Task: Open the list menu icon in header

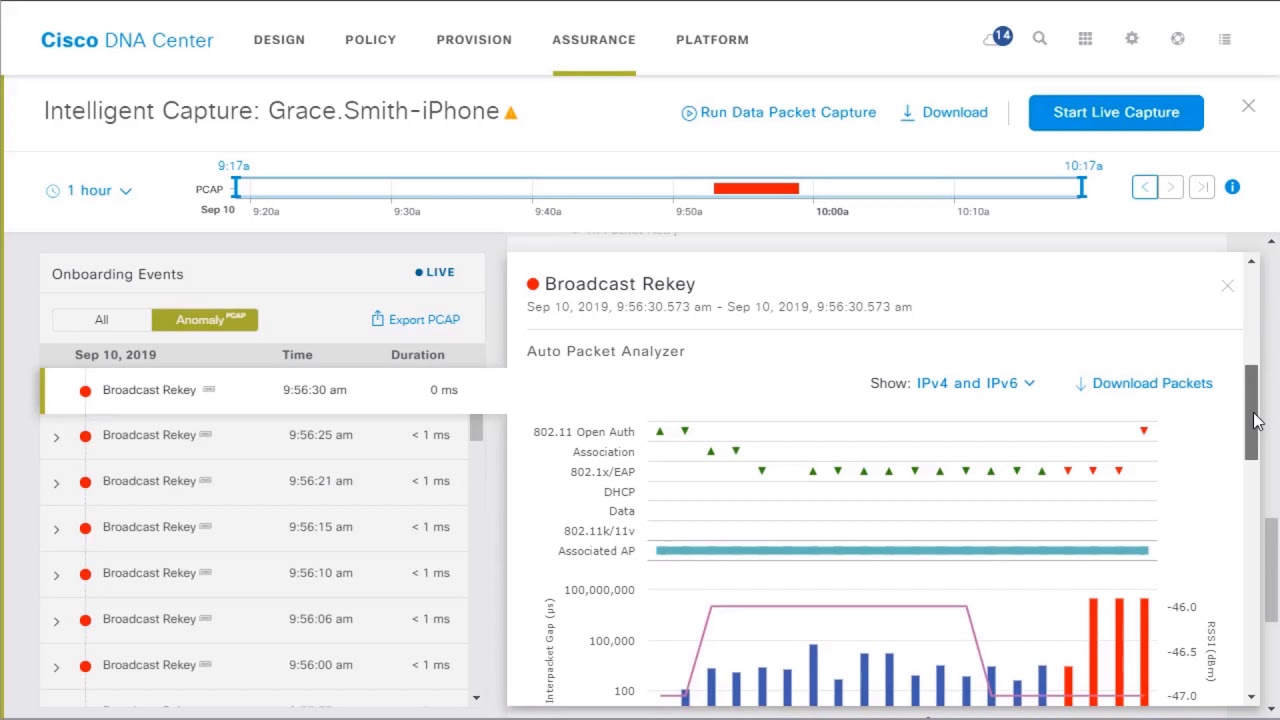Action: [x=1225, y=39]
